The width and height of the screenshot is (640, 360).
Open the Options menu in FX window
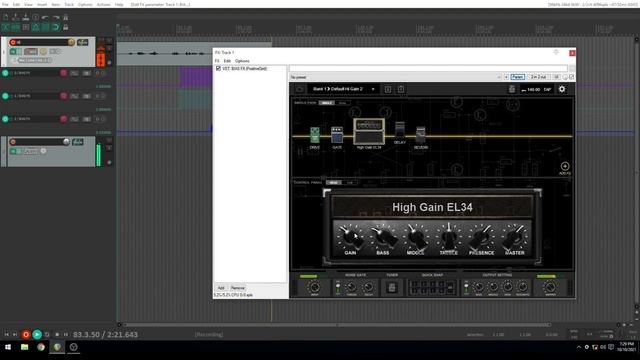pyautogui.click(x=242, y=61)
